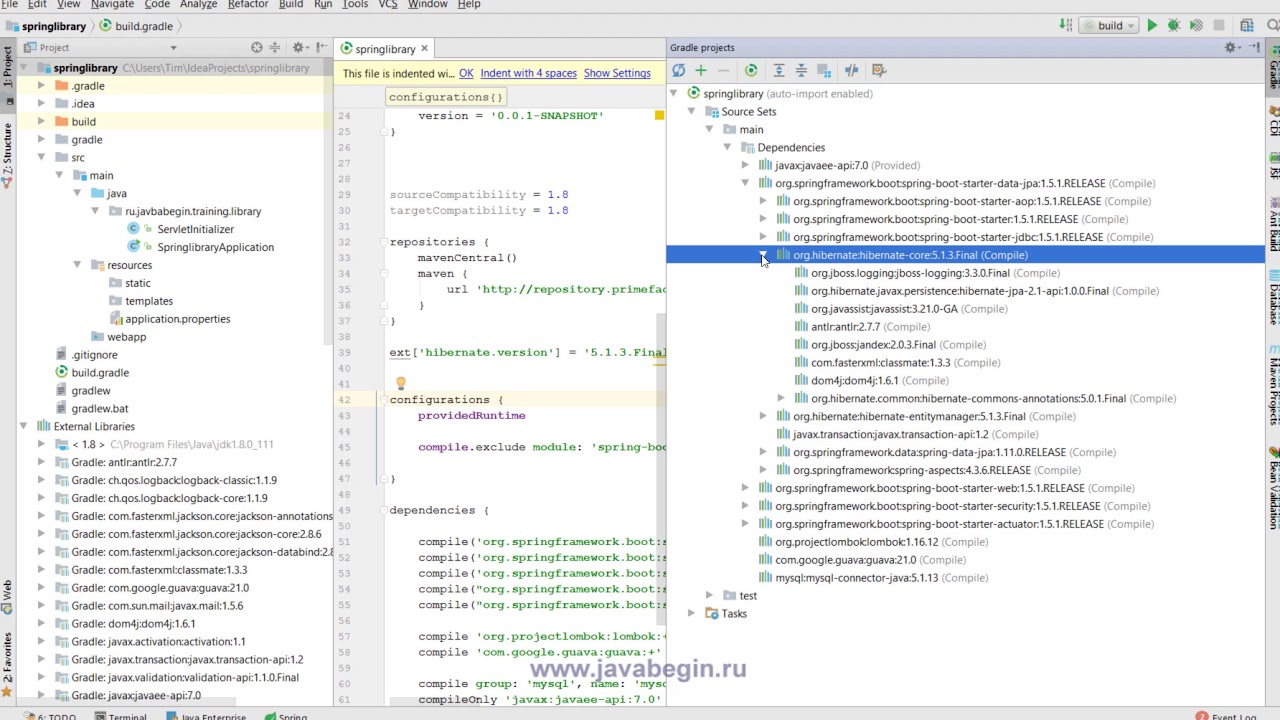Run the build configuration
Viewport: 1280px width, 720px height.
1152,25
